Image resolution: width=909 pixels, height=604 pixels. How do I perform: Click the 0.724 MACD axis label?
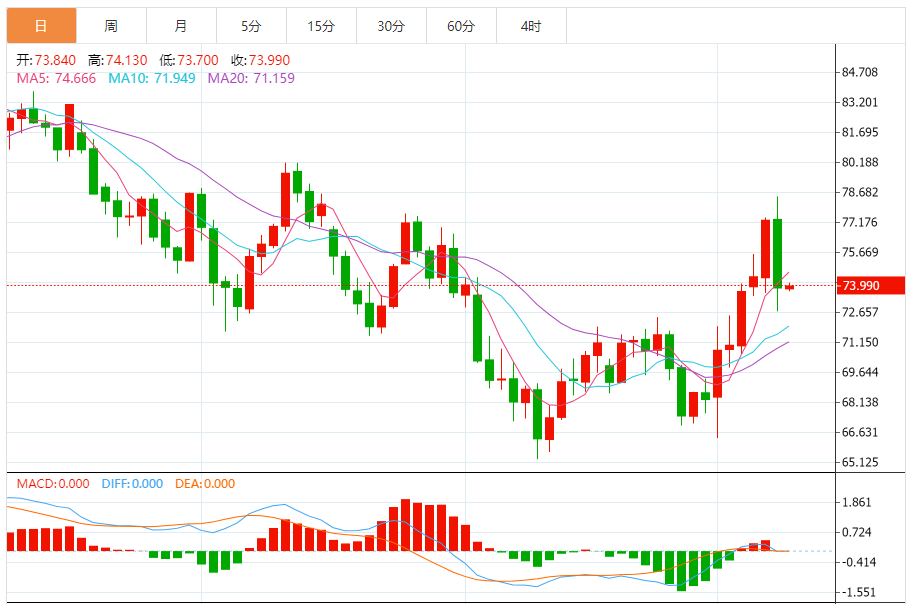tap(857, 533)
